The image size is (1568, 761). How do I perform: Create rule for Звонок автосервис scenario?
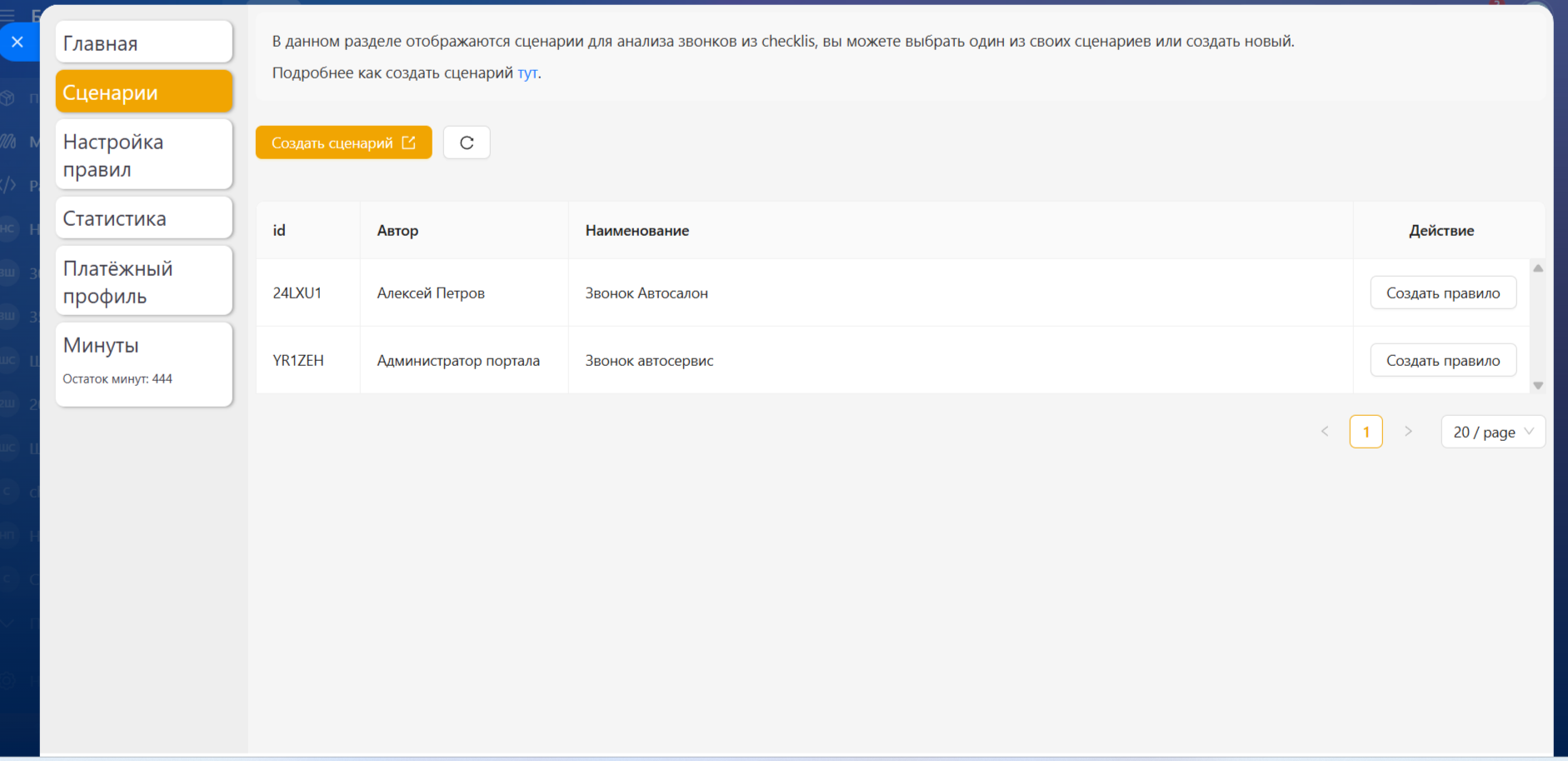pyautogui.click(x=1442, y=360)
